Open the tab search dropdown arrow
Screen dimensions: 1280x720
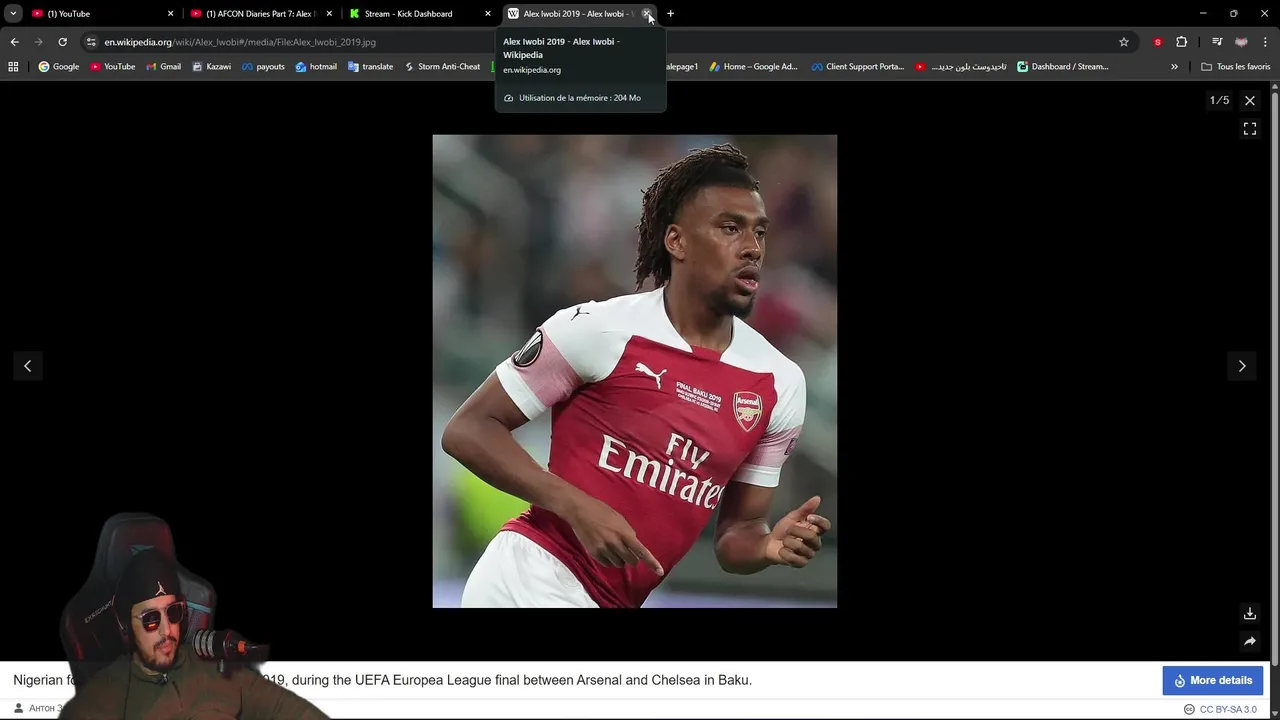click(13, 14)
